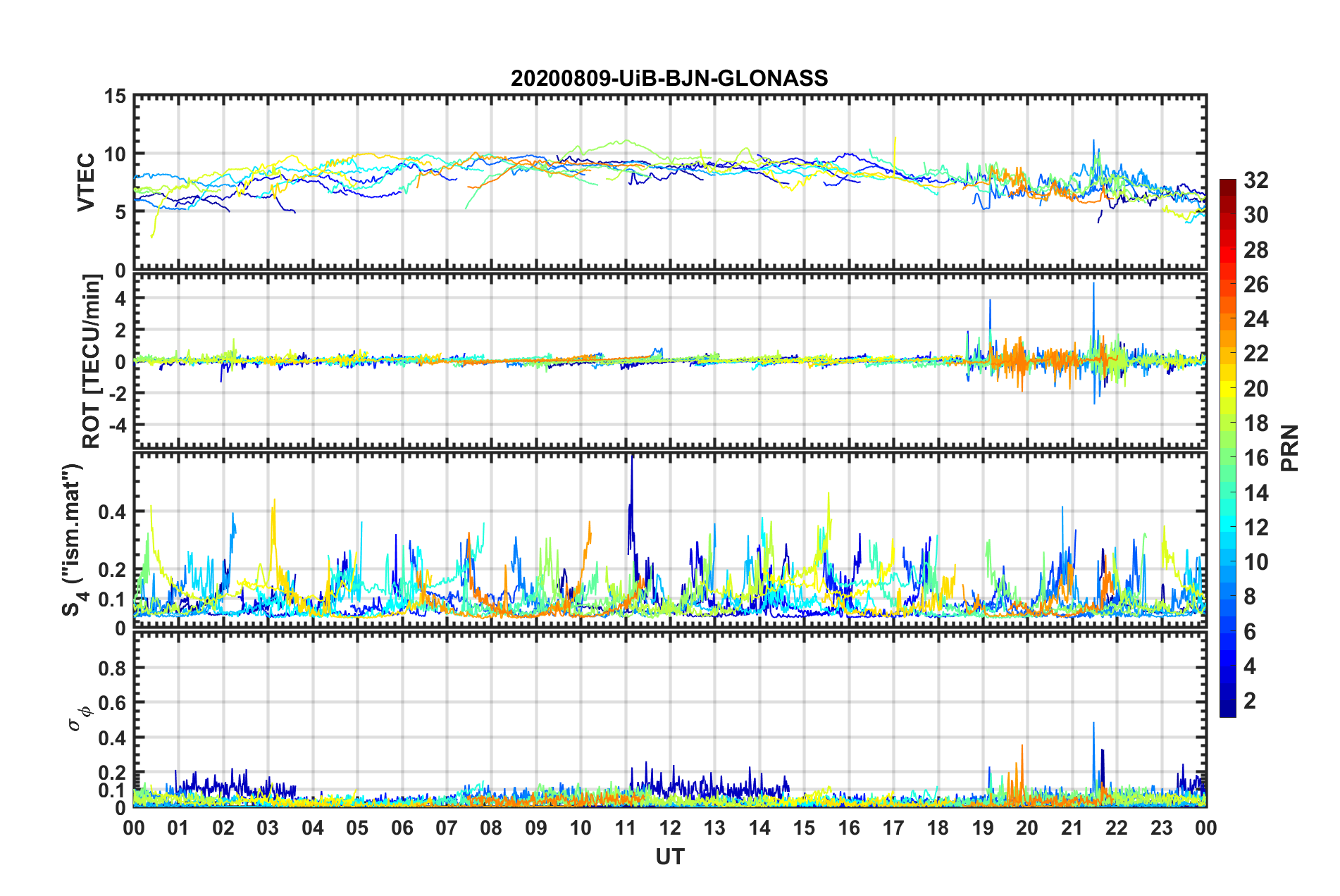The image size is (1340, 896).
Task: Click x-axis tick label 18
Action: point(938,828)
